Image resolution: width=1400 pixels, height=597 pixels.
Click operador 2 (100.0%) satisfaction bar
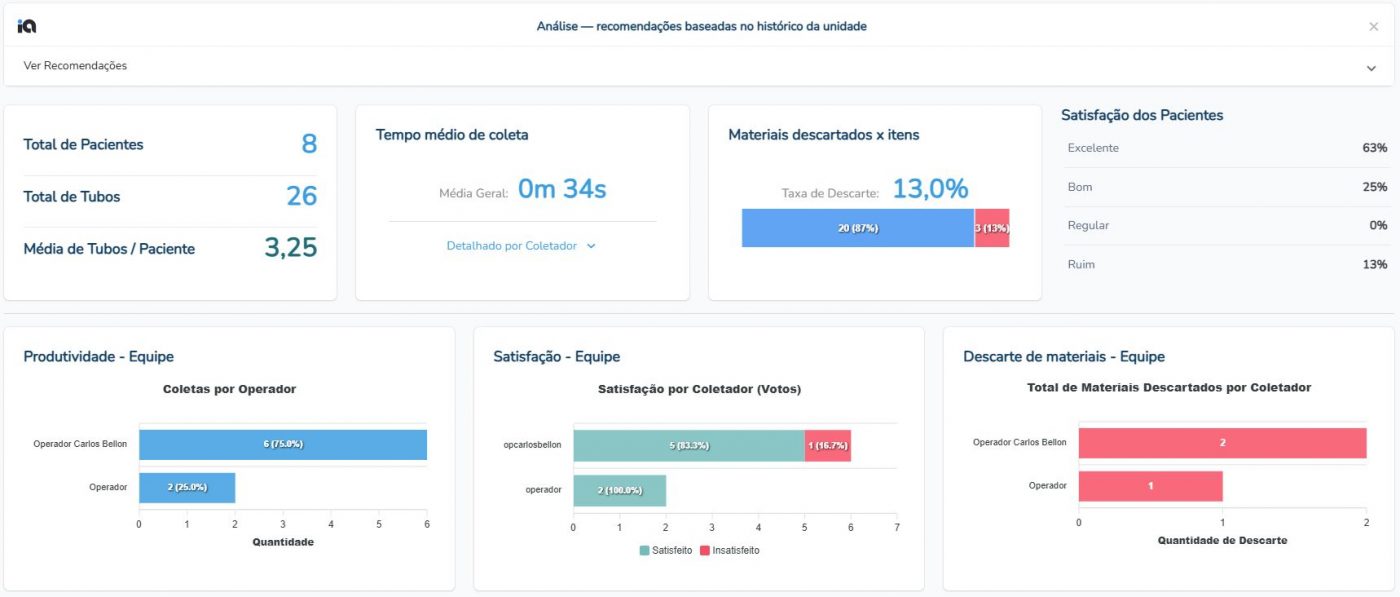tap(620, 491)
